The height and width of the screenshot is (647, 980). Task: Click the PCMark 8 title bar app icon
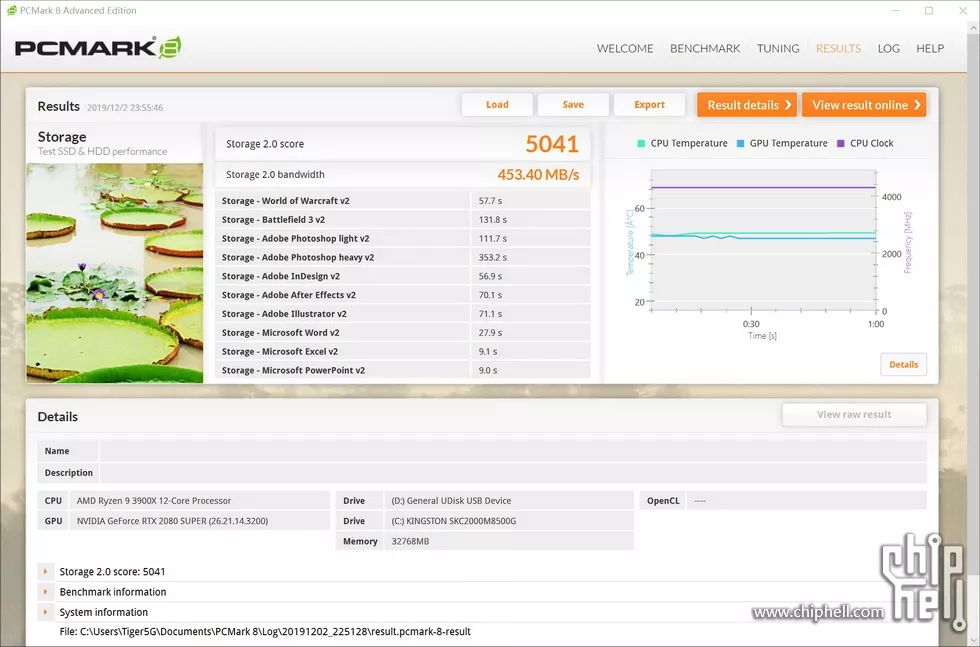click(11, 10)
